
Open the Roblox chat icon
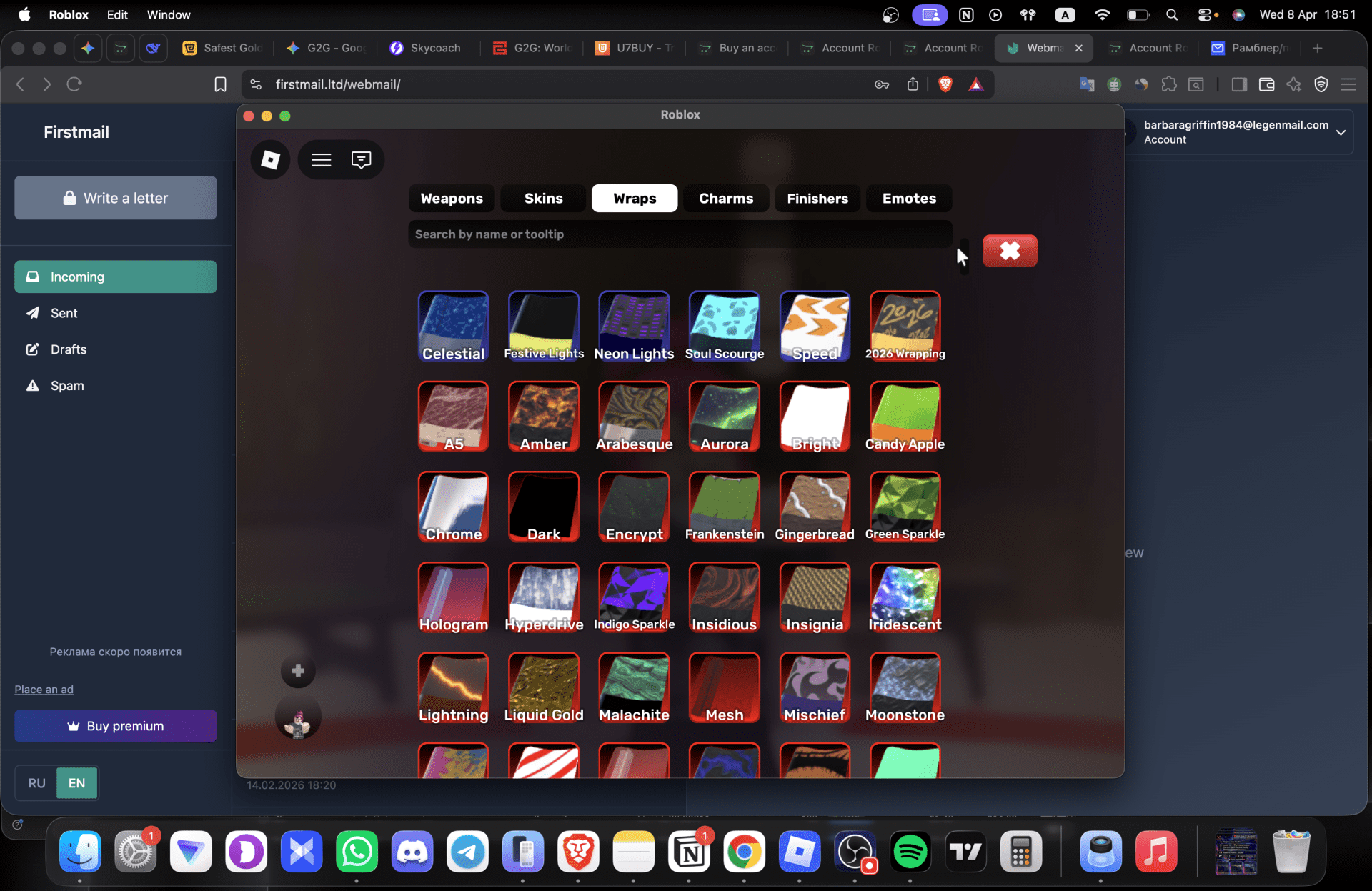pos(361,159)
